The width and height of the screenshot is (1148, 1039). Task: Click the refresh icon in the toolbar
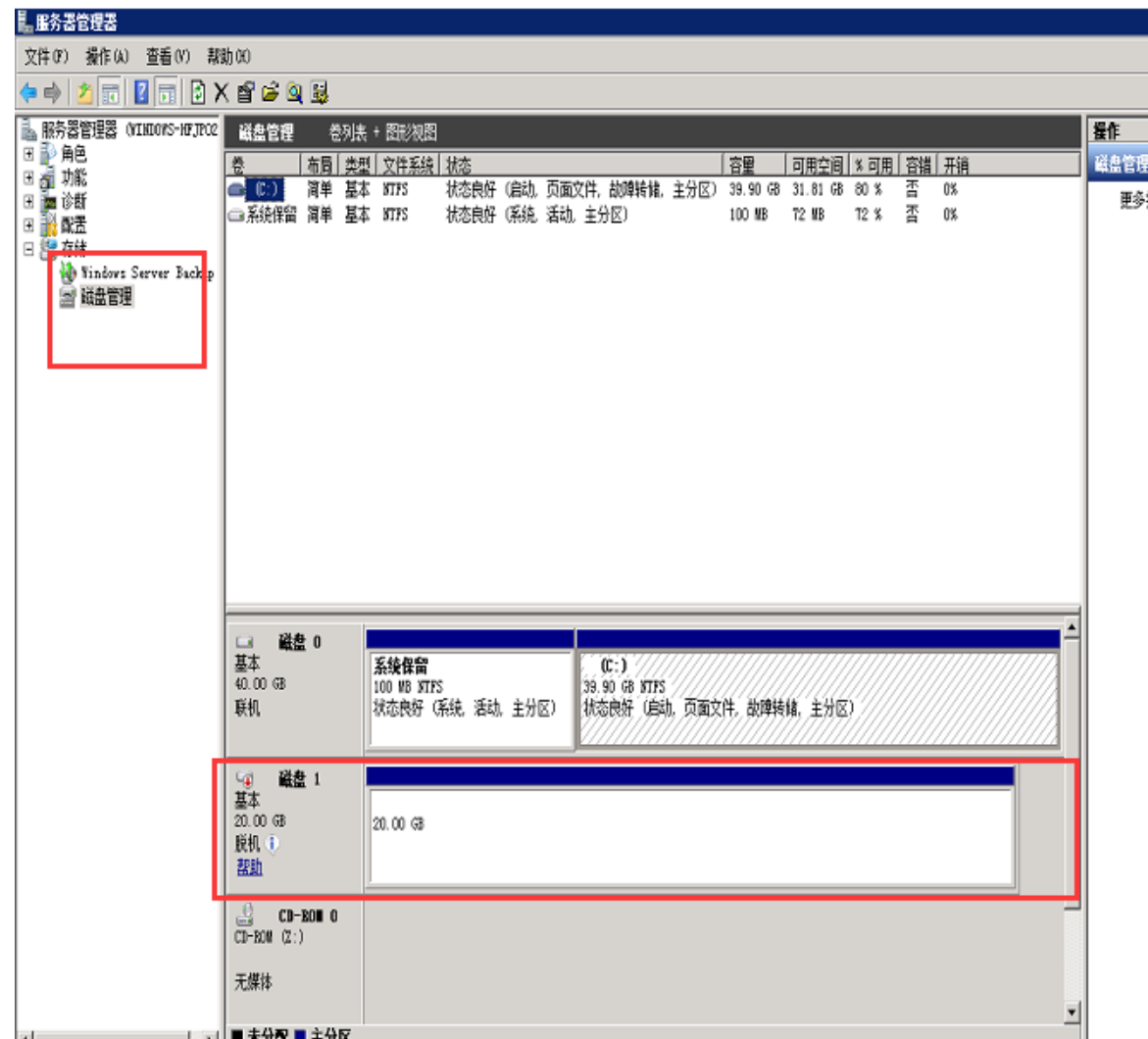pos(197,90)
